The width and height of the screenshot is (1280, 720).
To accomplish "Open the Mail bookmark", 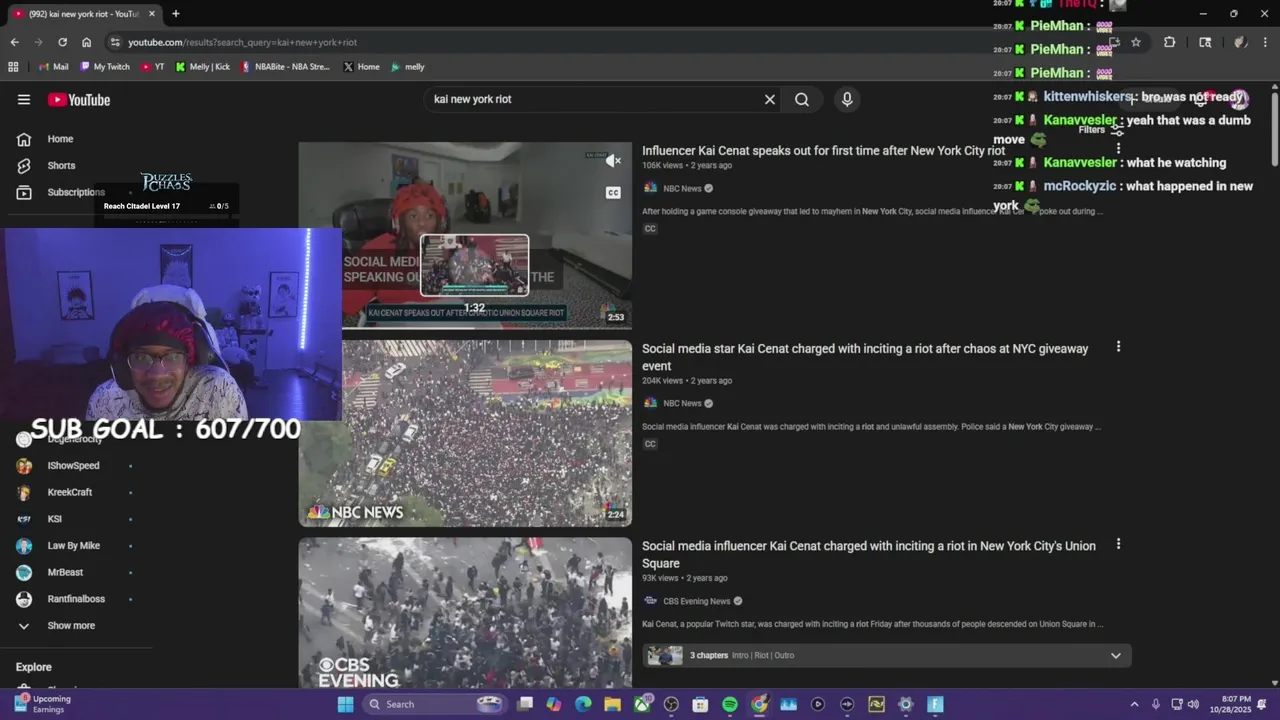I will click(x=53, y=67).
